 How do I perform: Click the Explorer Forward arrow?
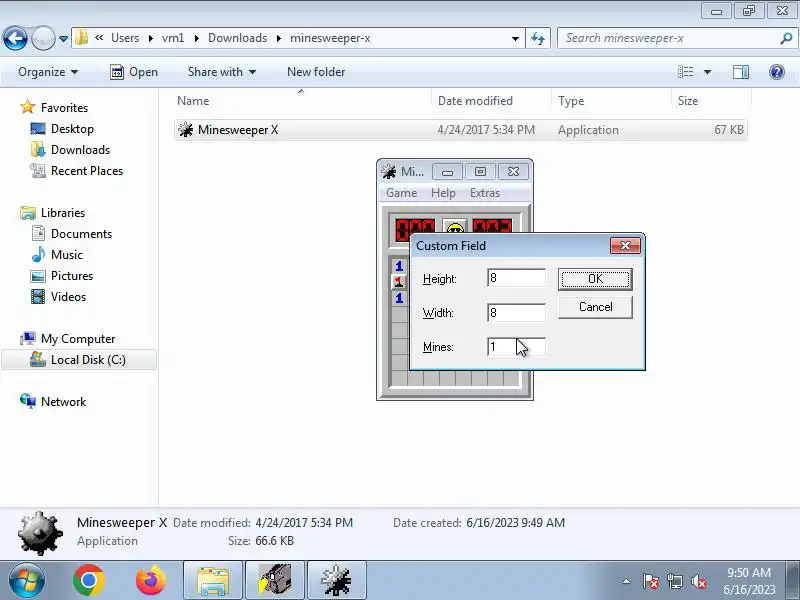(43, 38)
